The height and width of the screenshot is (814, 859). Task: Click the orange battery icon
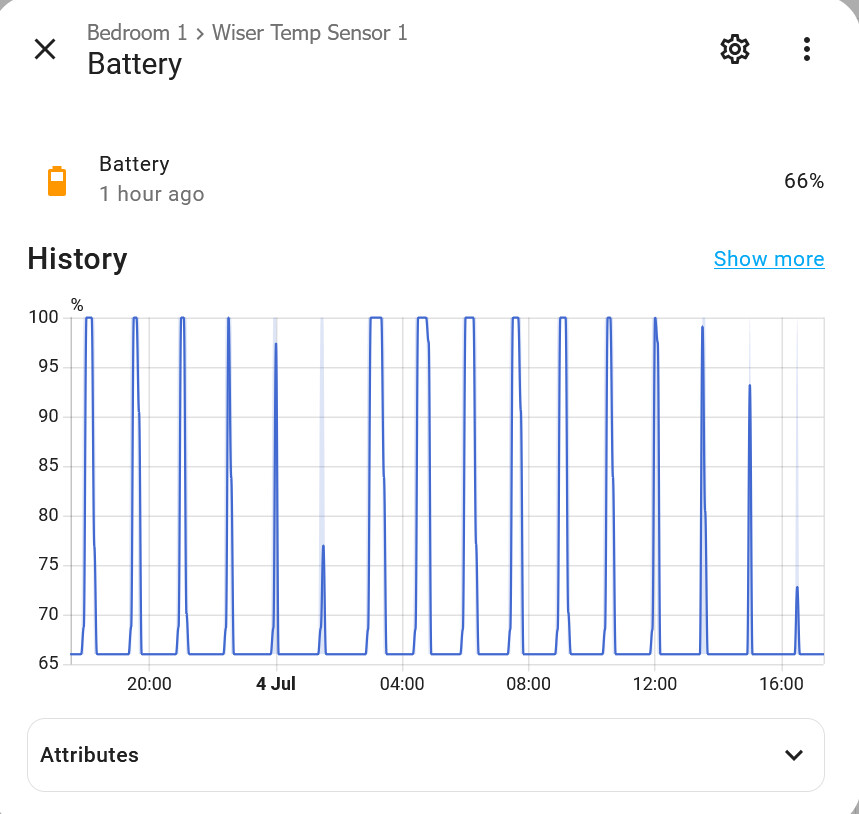point(57,181)
